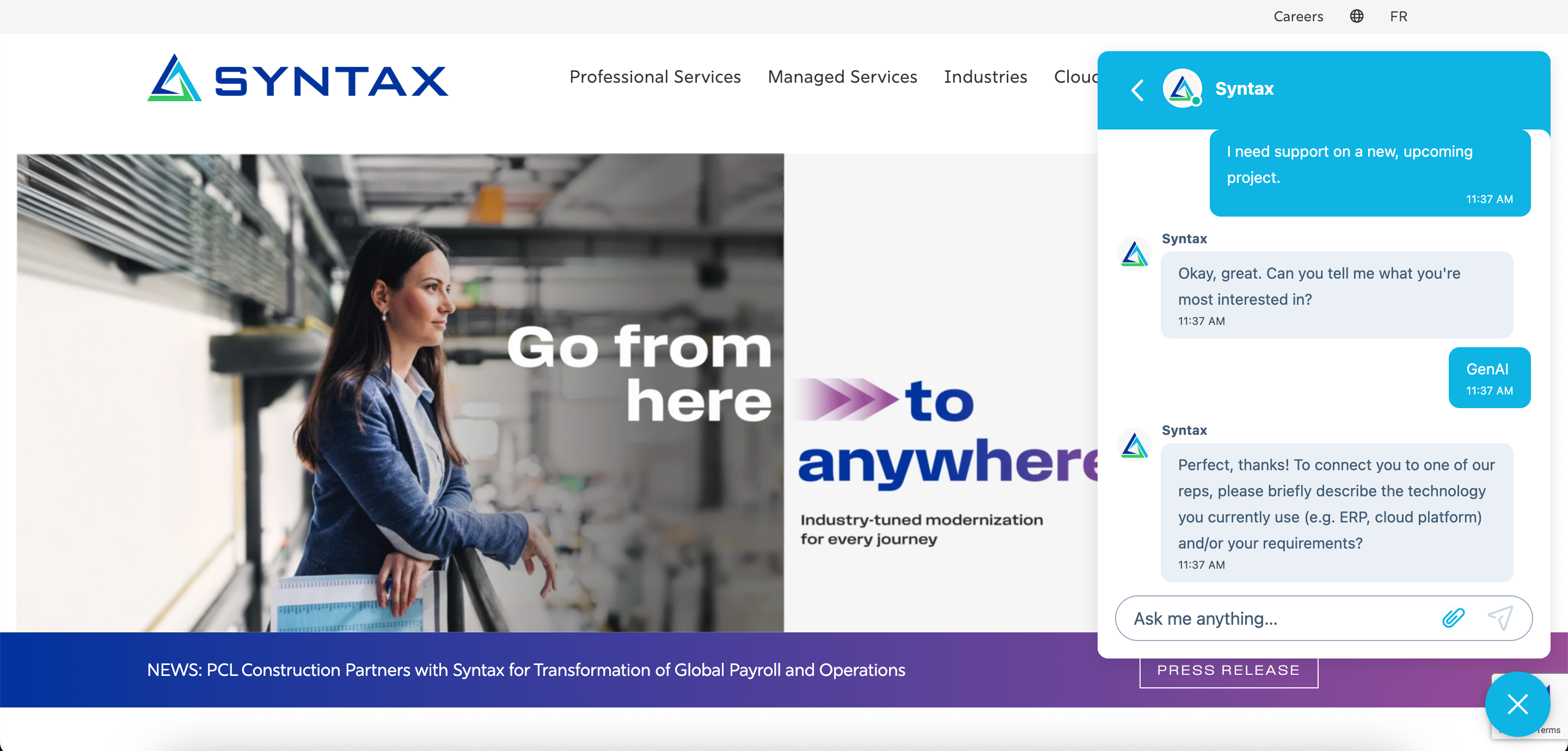
Task: Open the Careers link
Action: [x=1298, y=16]
